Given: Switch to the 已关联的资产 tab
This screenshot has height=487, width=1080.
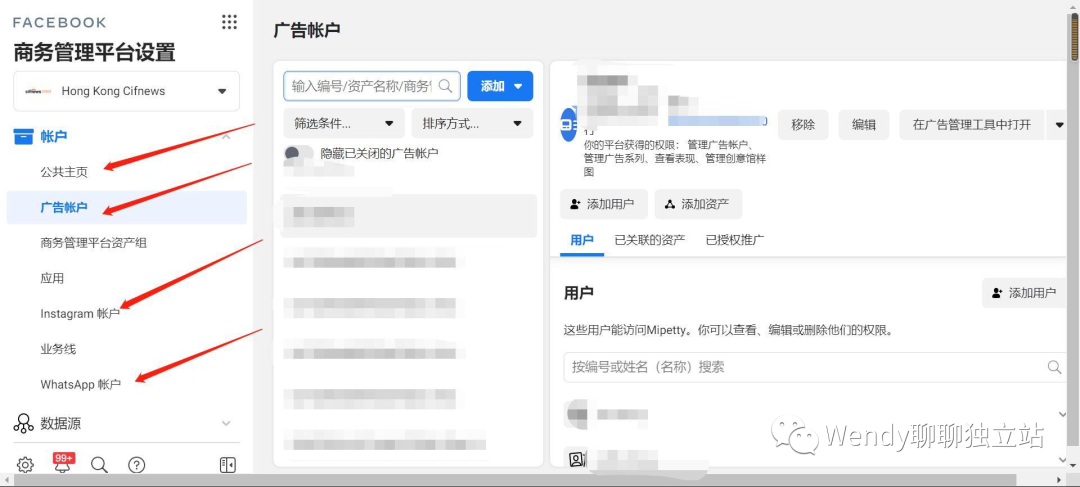Looking at the screenshot, I should pos(650,240).
